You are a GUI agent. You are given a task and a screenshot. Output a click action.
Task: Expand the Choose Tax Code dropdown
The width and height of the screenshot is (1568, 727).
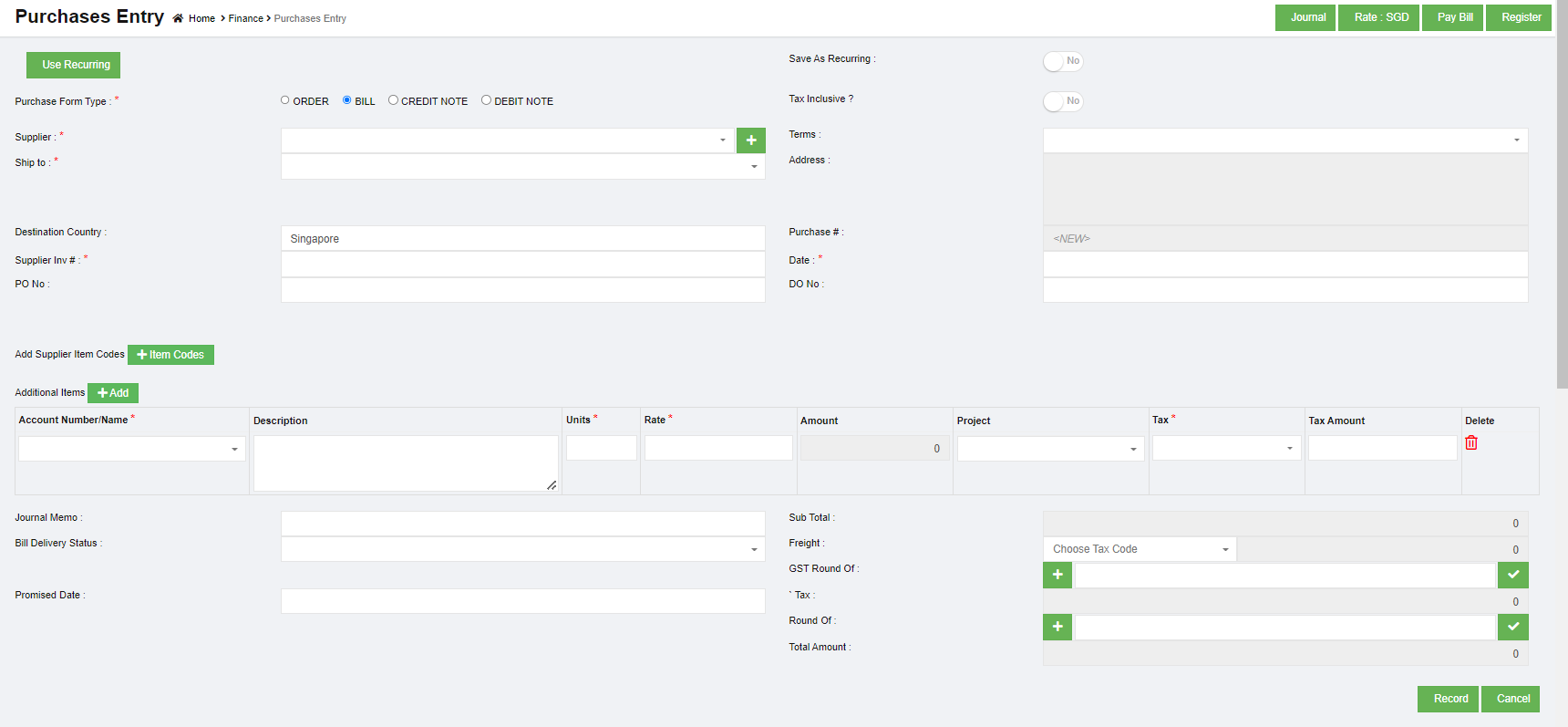[1140, 549]
